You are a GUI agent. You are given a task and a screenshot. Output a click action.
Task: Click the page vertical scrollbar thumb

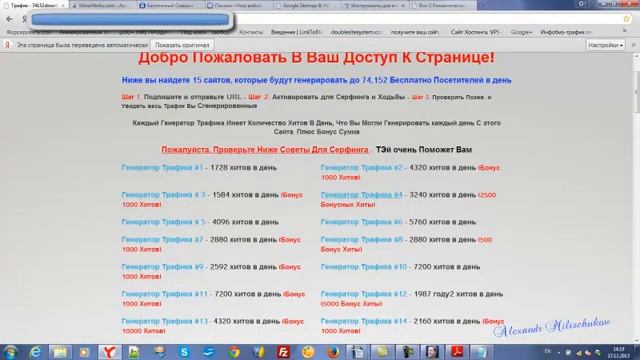(x=636, y=91)
